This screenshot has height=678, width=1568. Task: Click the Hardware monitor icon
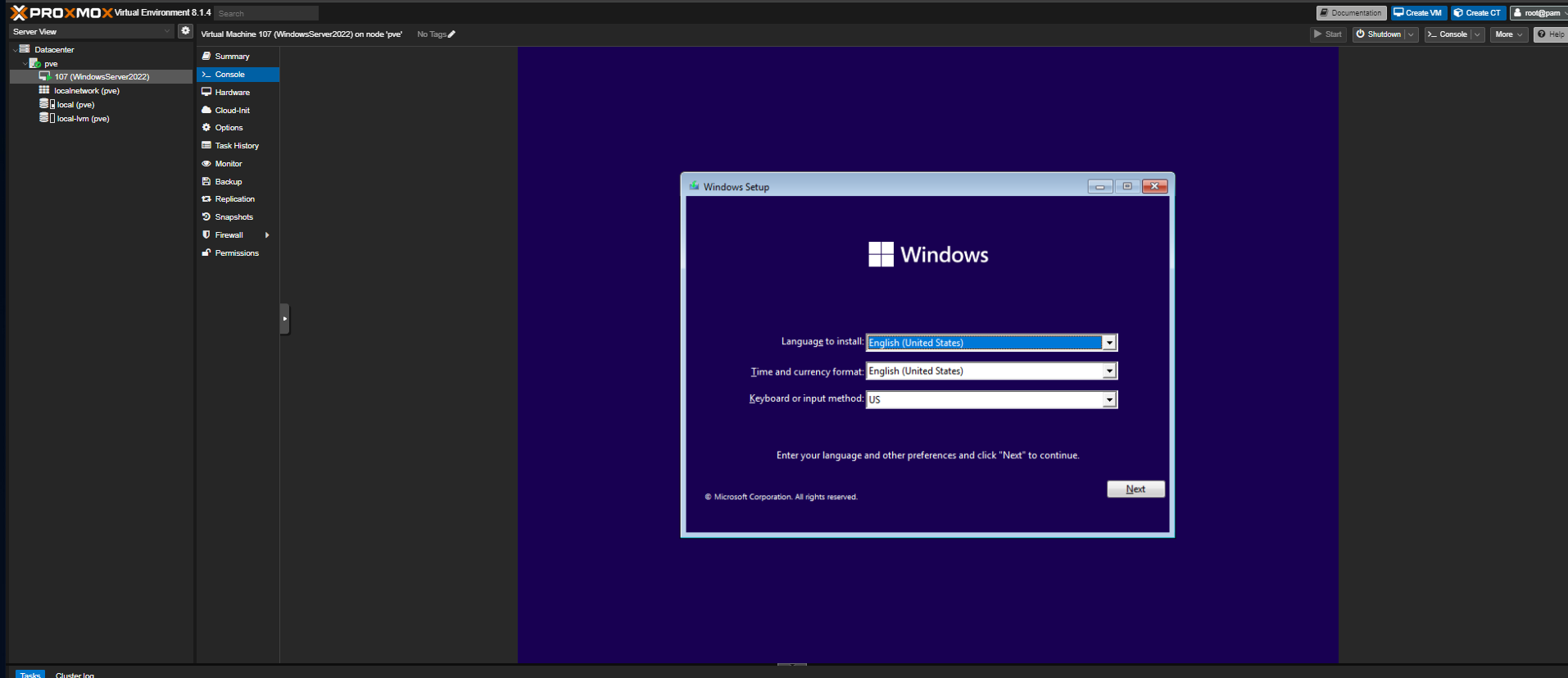click(206, 92)
